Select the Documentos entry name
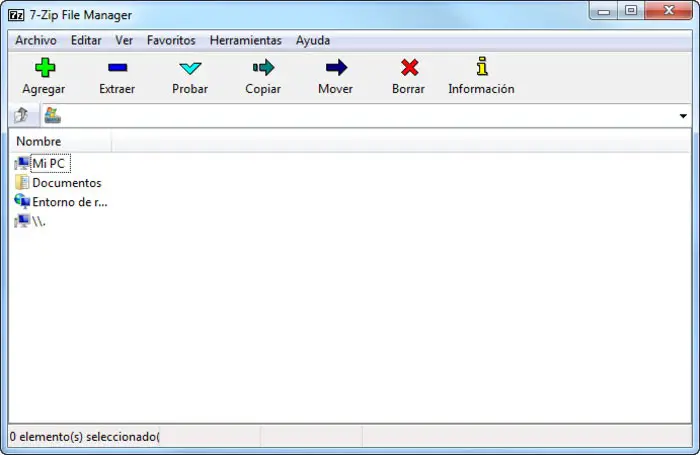 click(x=67, y=183)
